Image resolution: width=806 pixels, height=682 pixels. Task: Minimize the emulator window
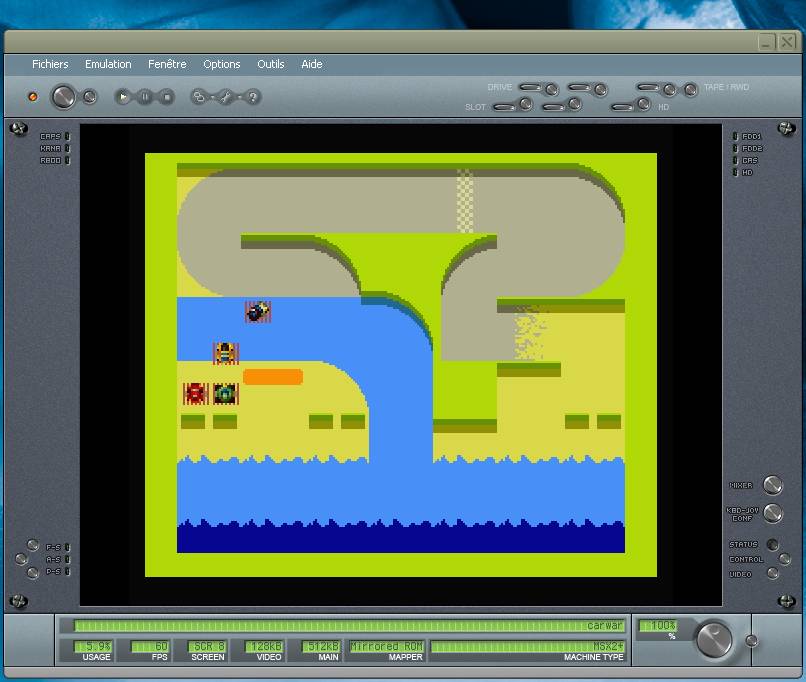(766, 42)
